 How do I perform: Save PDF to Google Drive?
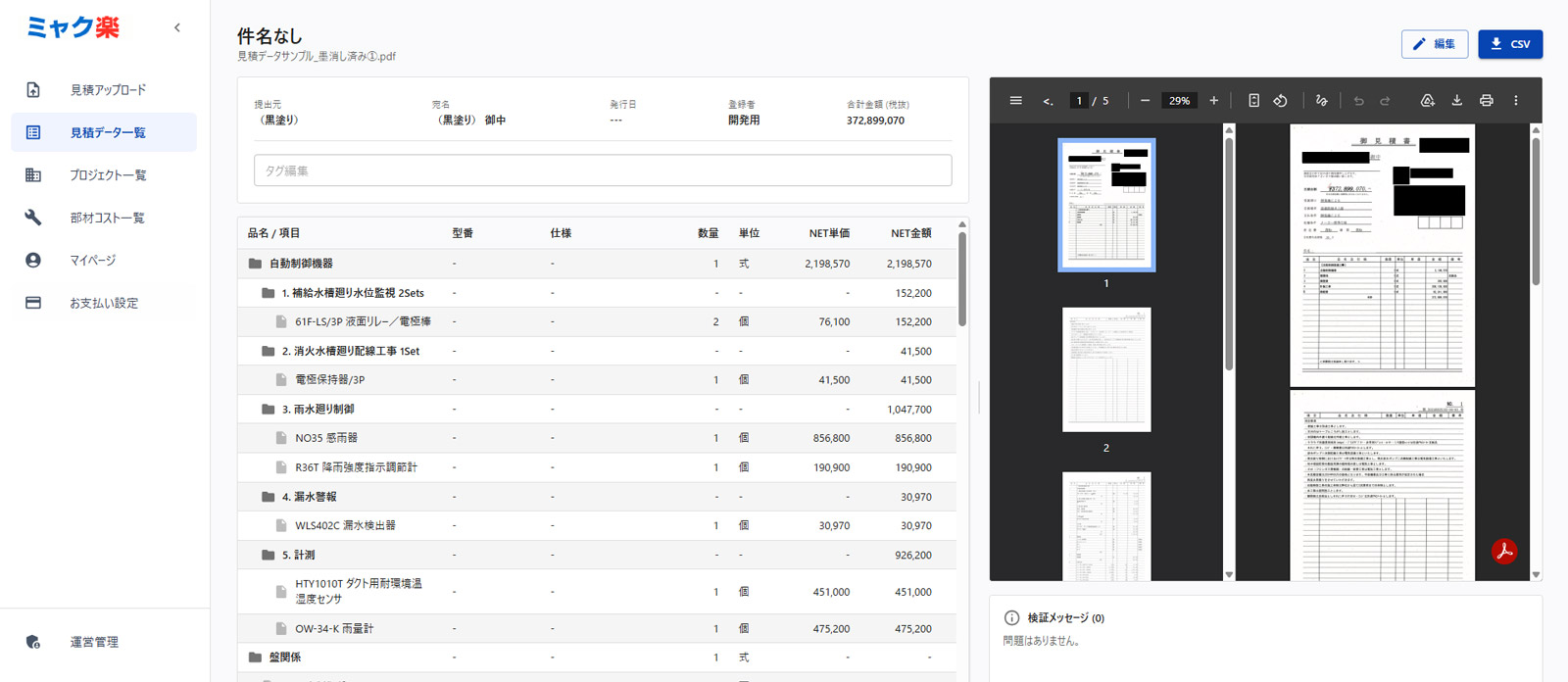coord(1427,101)
